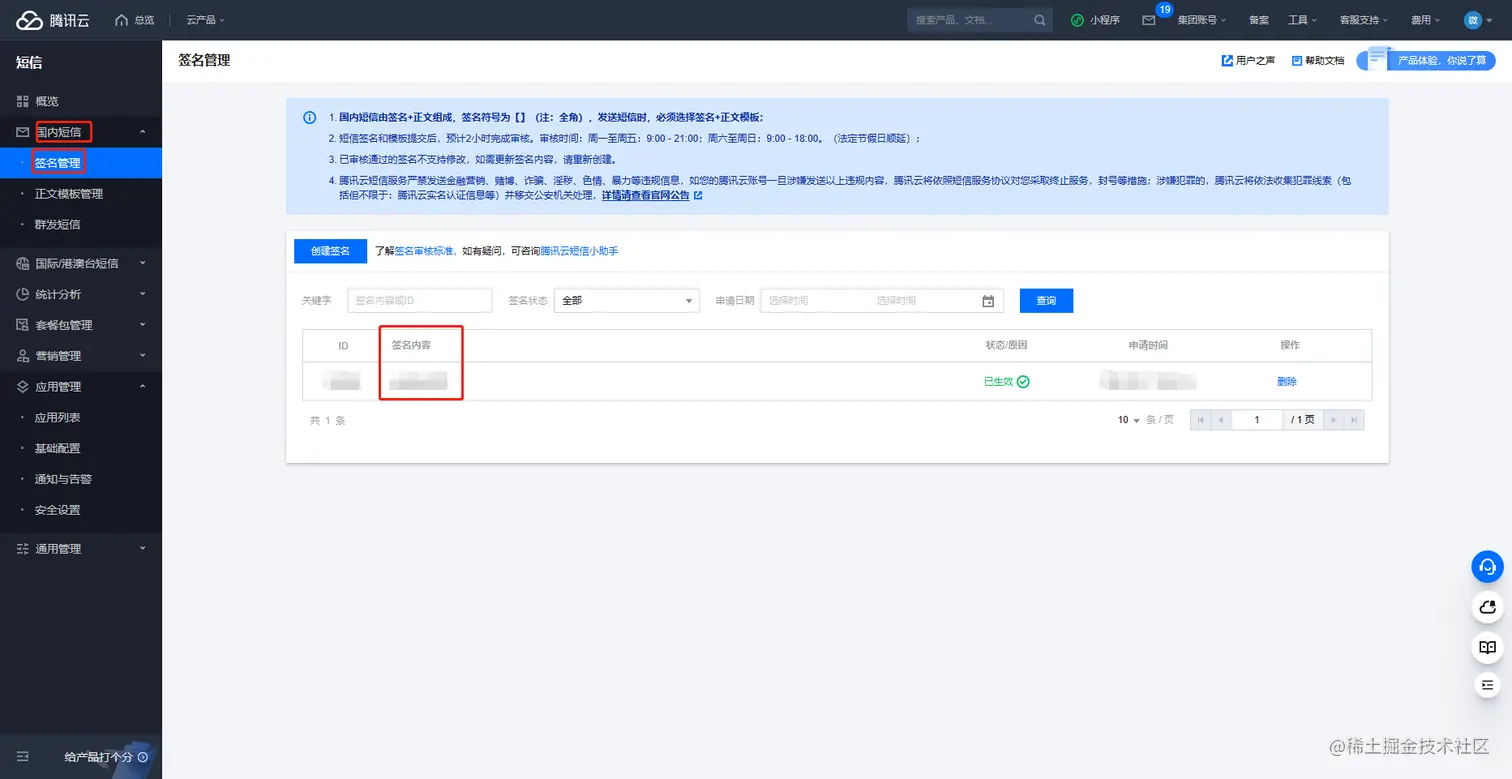The height and width of the screenshot is (779, 1512).
Task: Open the 签名状态 全部 dropdown
Action: click(x=627, y=301)
